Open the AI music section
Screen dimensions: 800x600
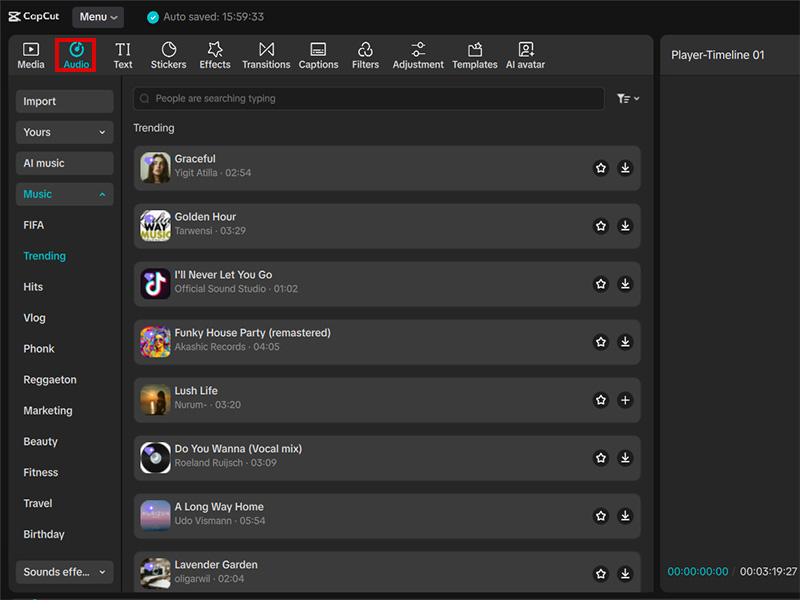point(65,163)
